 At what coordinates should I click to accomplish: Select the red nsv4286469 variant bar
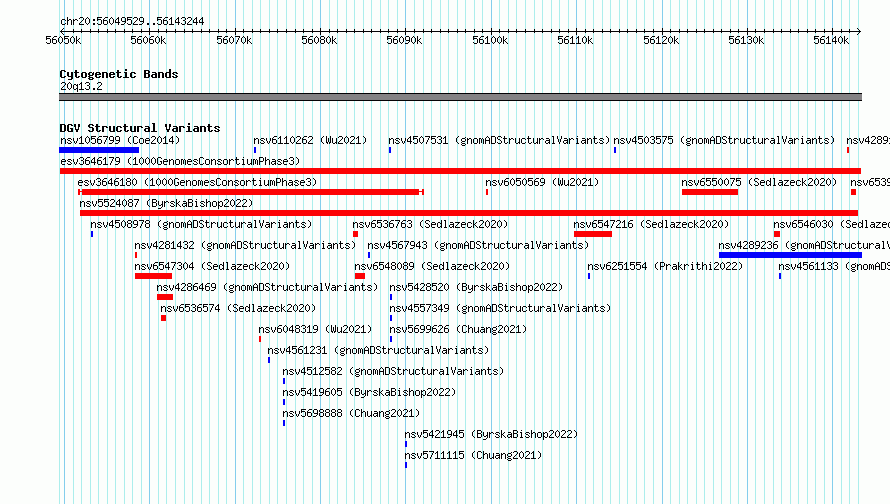(165, 297)
